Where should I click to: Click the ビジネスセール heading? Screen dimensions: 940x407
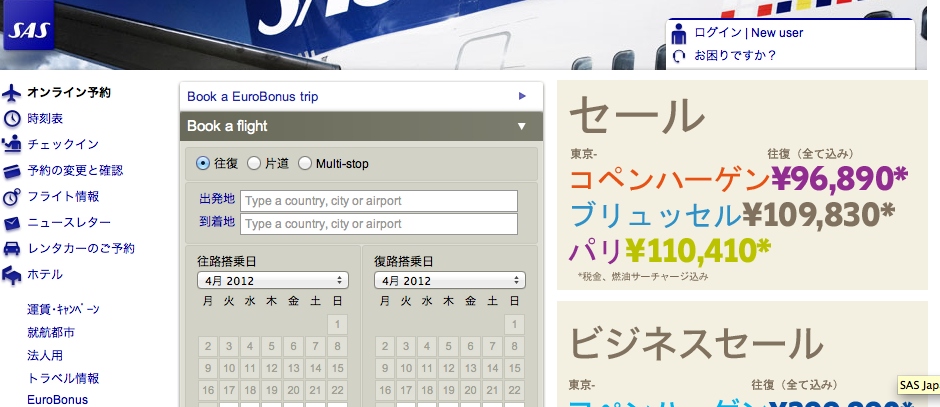(696, 345)
